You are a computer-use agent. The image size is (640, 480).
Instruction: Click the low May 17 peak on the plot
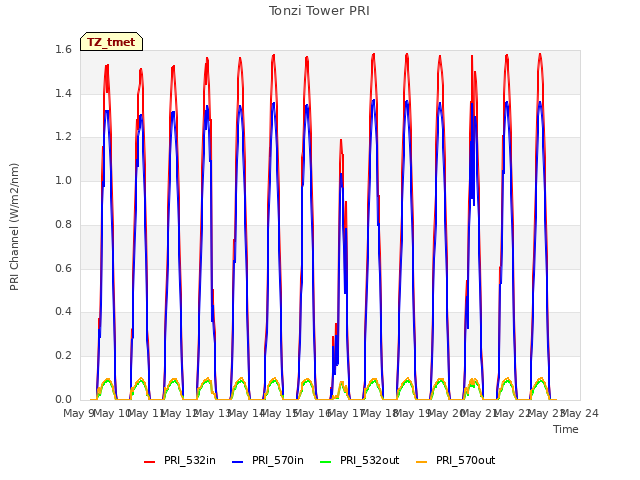coord(340,141)
